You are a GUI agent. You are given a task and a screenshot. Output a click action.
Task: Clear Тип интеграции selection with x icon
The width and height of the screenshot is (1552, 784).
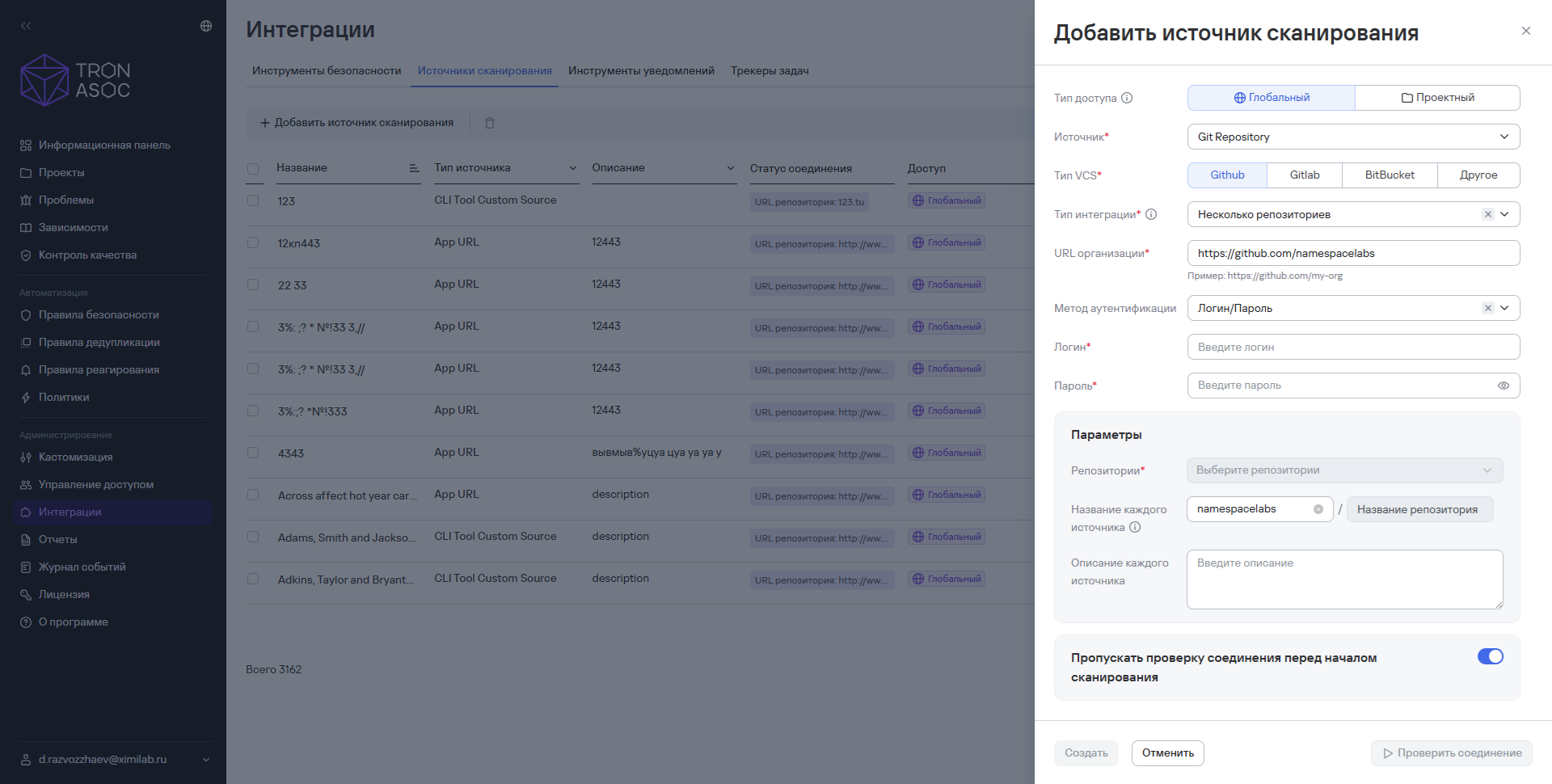click(x=1487, y=214)
